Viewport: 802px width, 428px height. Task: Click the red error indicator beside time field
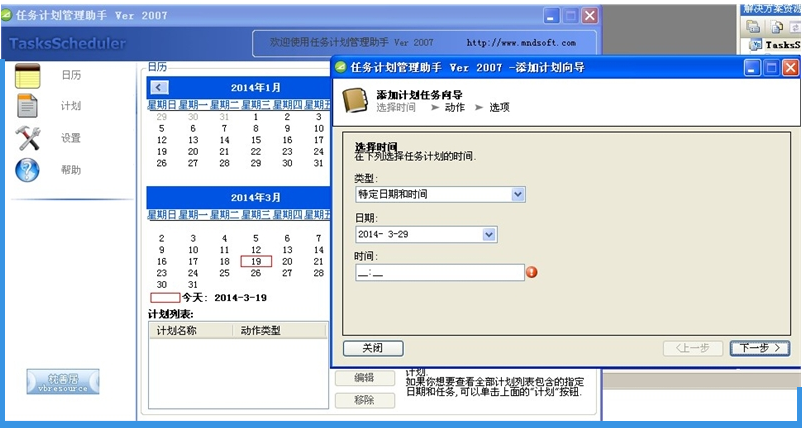(x=532, y=273)
